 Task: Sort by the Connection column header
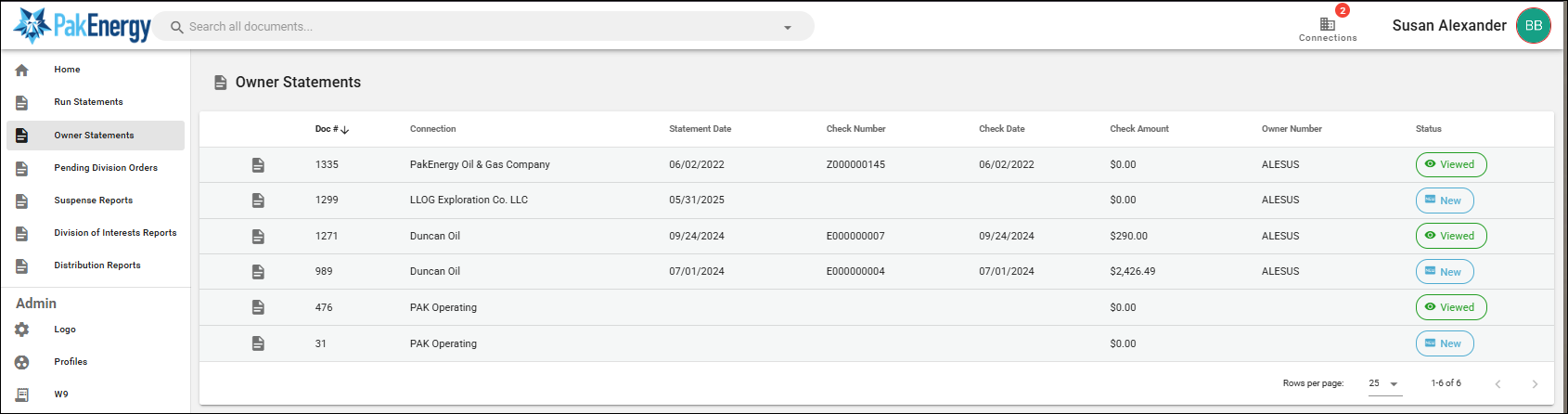[x=433, y=129]
